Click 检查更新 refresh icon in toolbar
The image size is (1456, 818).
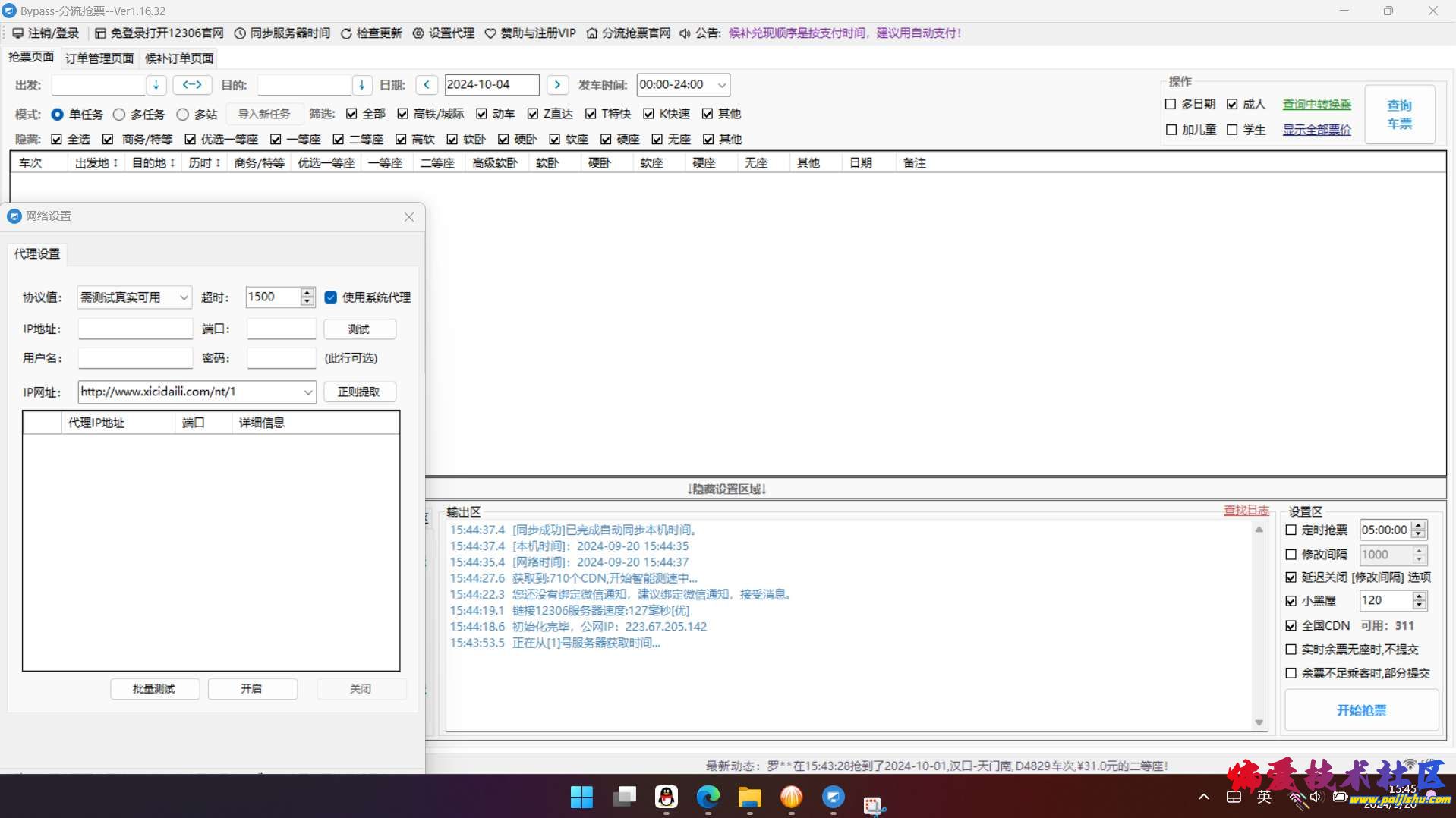346,33
